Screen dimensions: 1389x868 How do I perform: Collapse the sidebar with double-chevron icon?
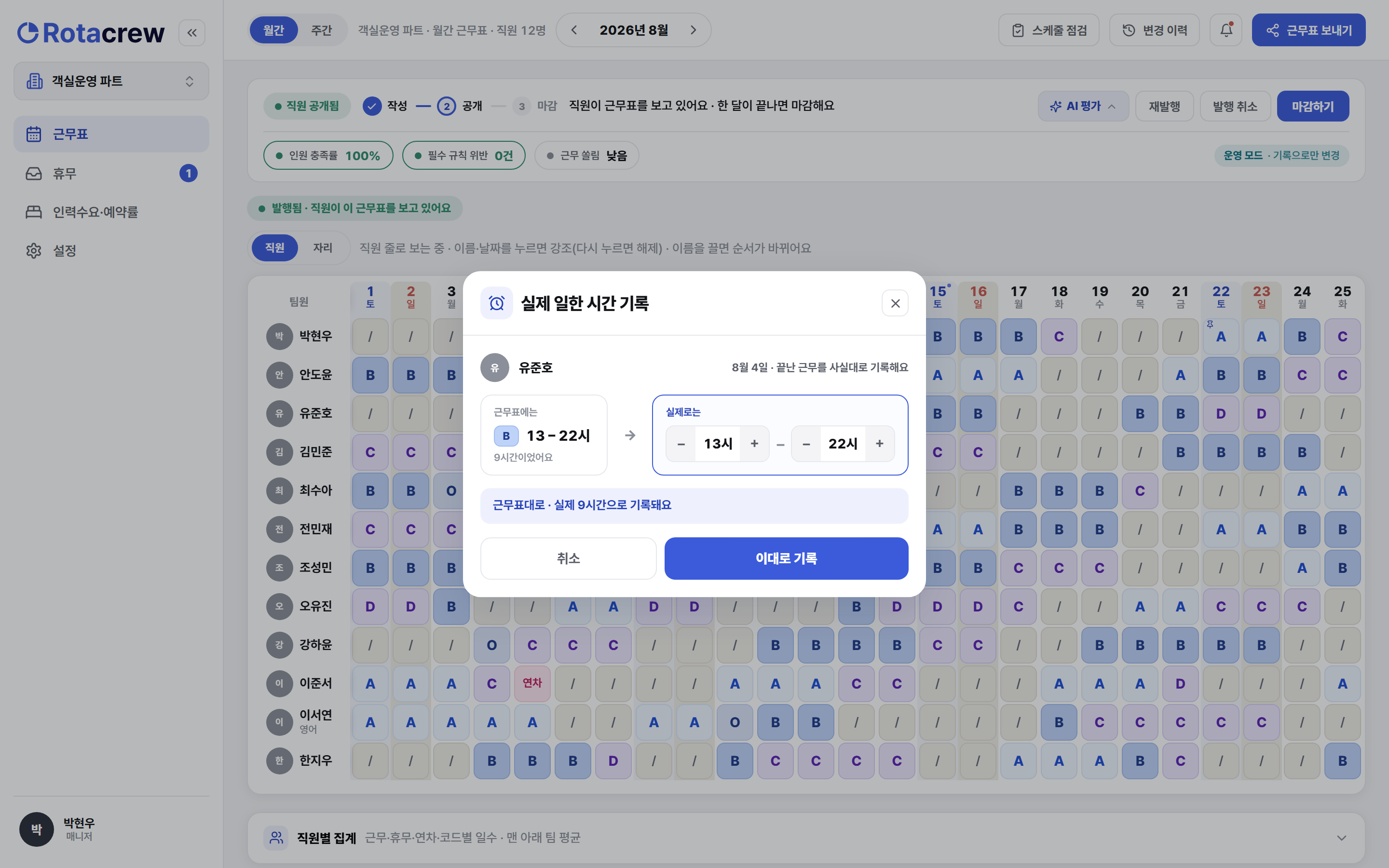[x=191, y=33]
